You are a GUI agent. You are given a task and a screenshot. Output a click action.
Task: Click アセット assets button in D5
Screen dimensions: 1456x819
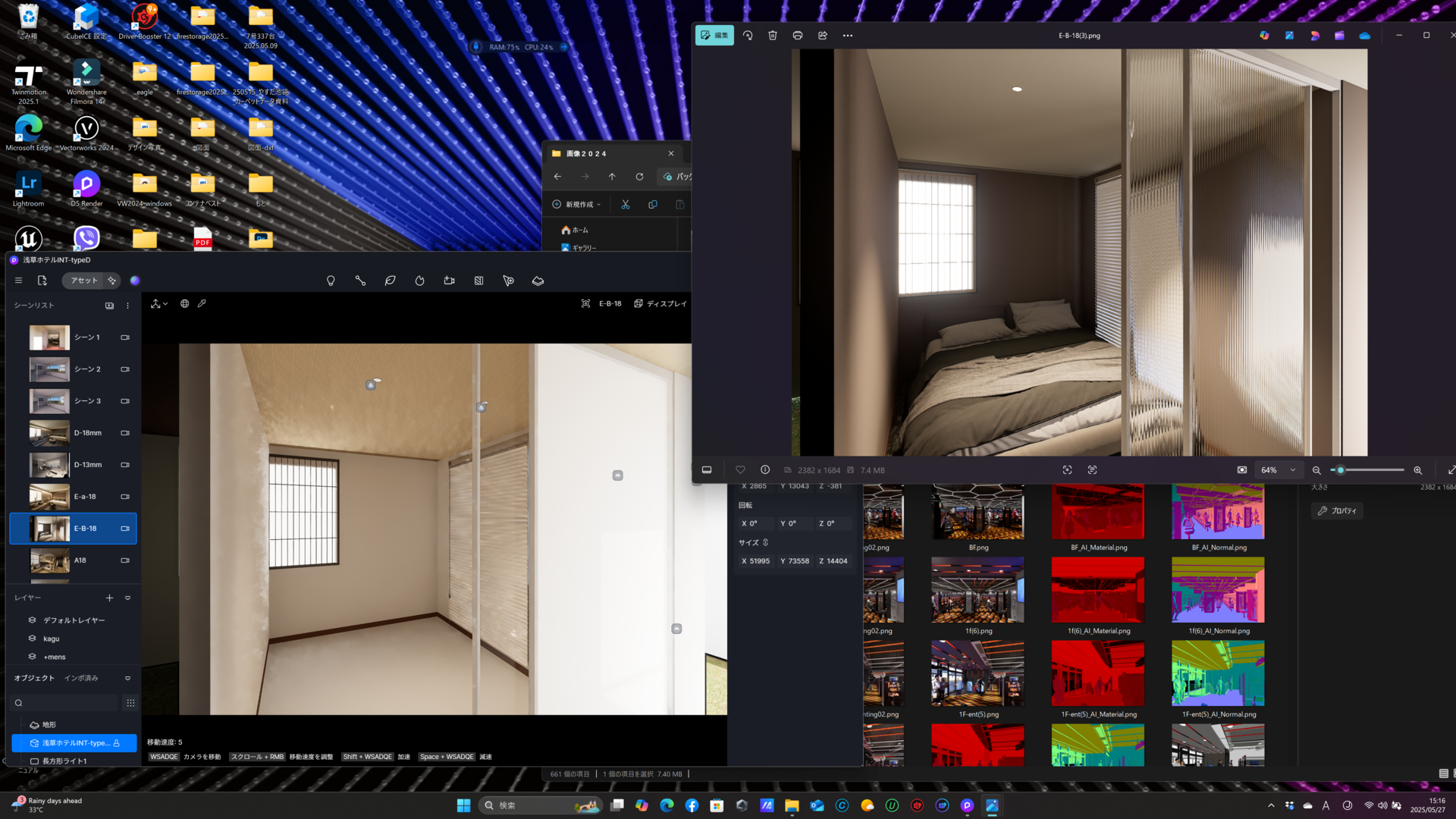(83, 281)
